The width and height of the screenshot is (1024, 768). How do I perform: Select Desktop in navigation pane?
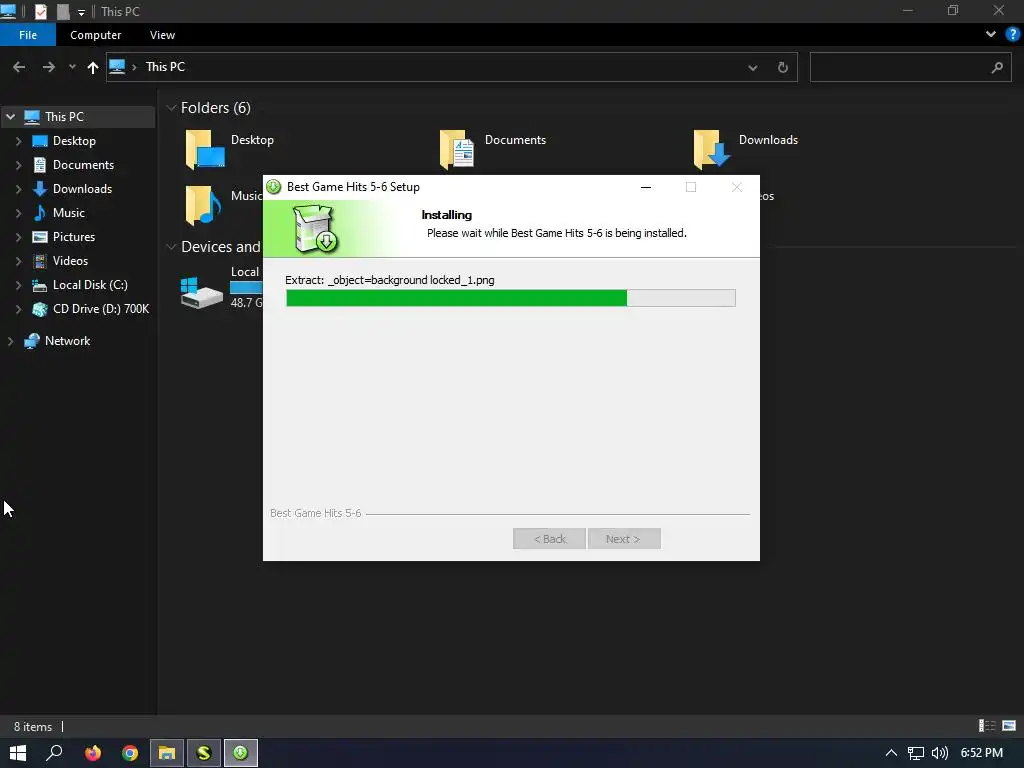pos(74,141)
